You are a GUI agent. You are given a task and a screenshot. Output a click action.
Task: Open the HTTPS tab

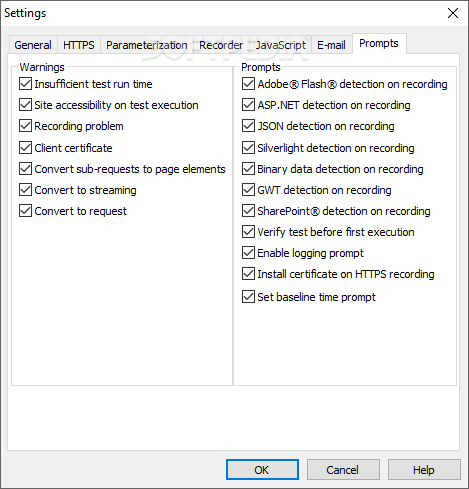tap(79, 45)
